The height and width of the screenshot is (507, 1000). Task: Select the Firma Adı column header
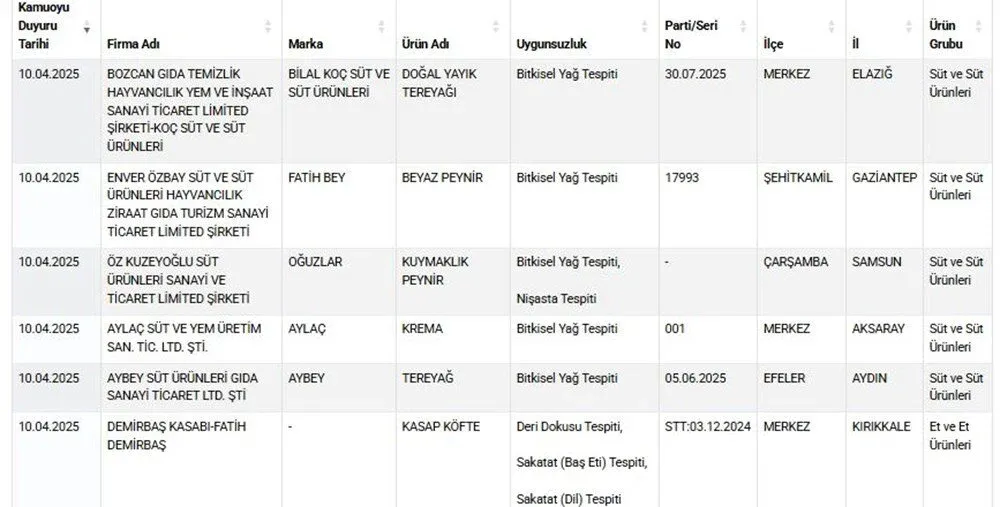coord(134,45)
